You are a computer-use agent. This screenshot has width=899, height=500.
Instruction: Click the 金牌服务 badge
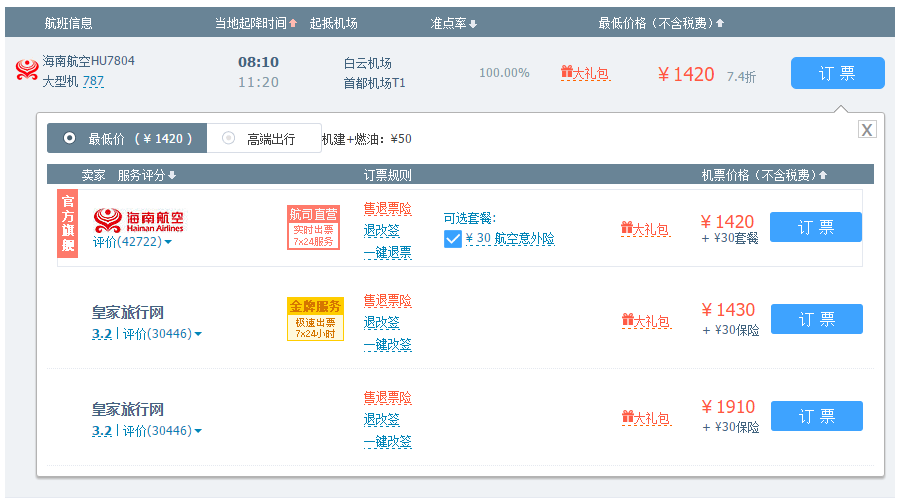tap(315, 319)
